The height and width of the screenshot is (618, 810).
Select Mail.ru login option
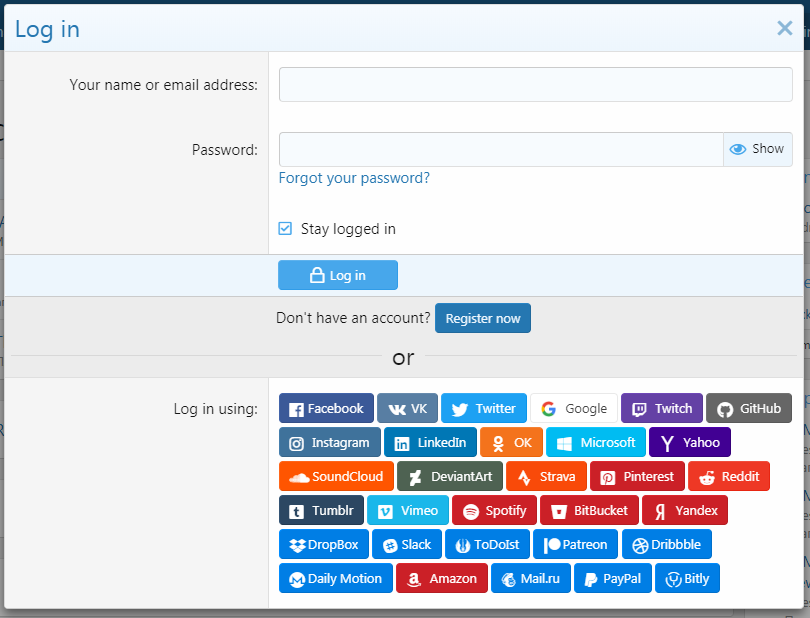click(x=531, y=578)
